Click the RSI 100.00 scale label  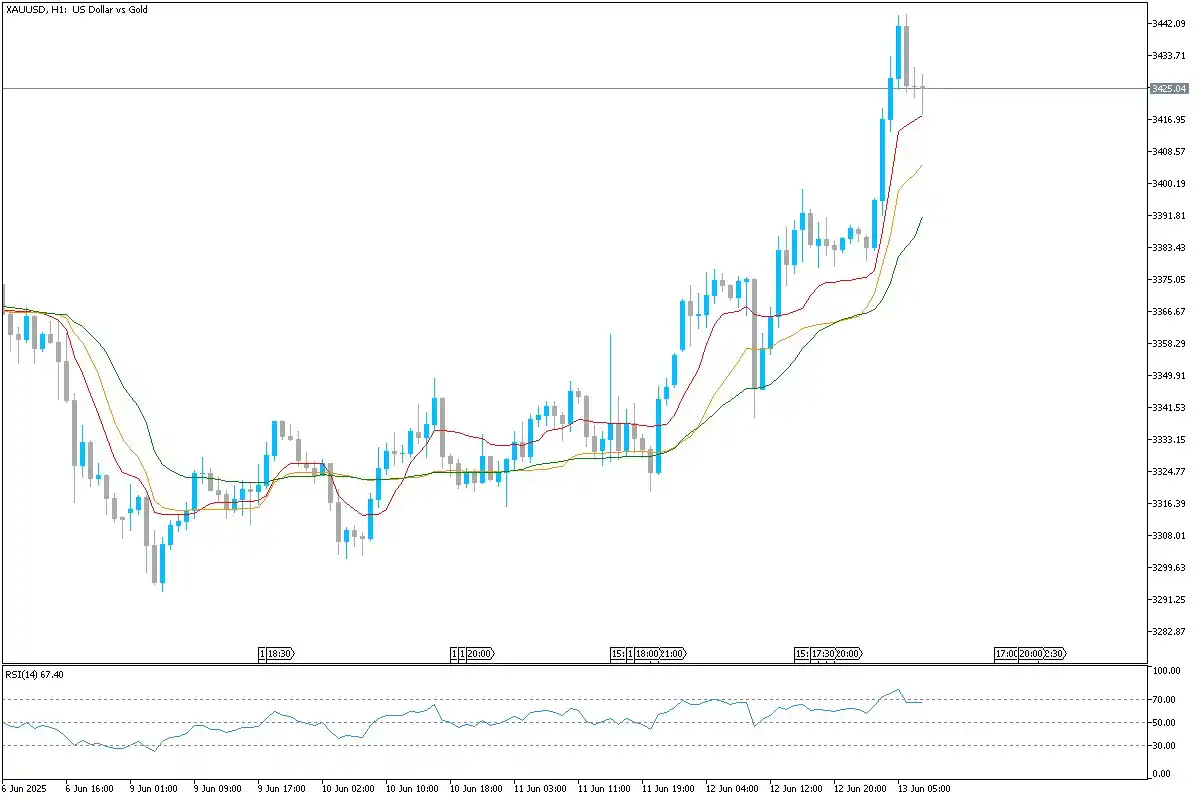pyautogui.click(x=1165, y=670)
